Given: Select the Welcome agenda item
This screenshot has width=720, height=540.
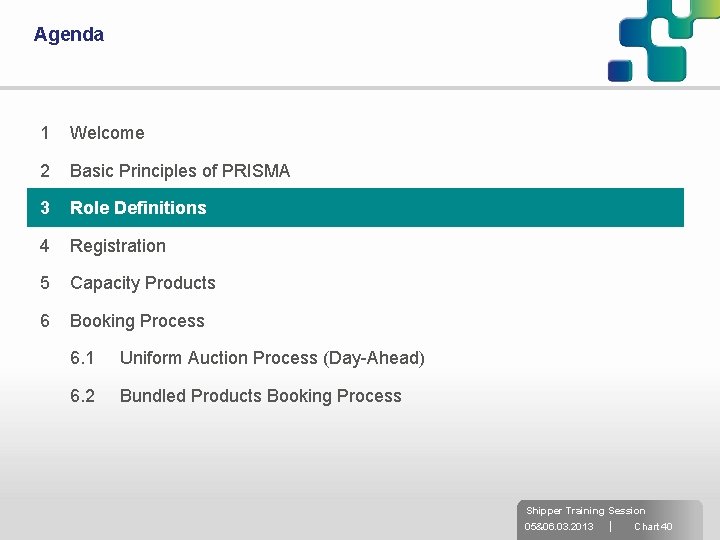Looking at the screenshot, I should tap(107, 133).
